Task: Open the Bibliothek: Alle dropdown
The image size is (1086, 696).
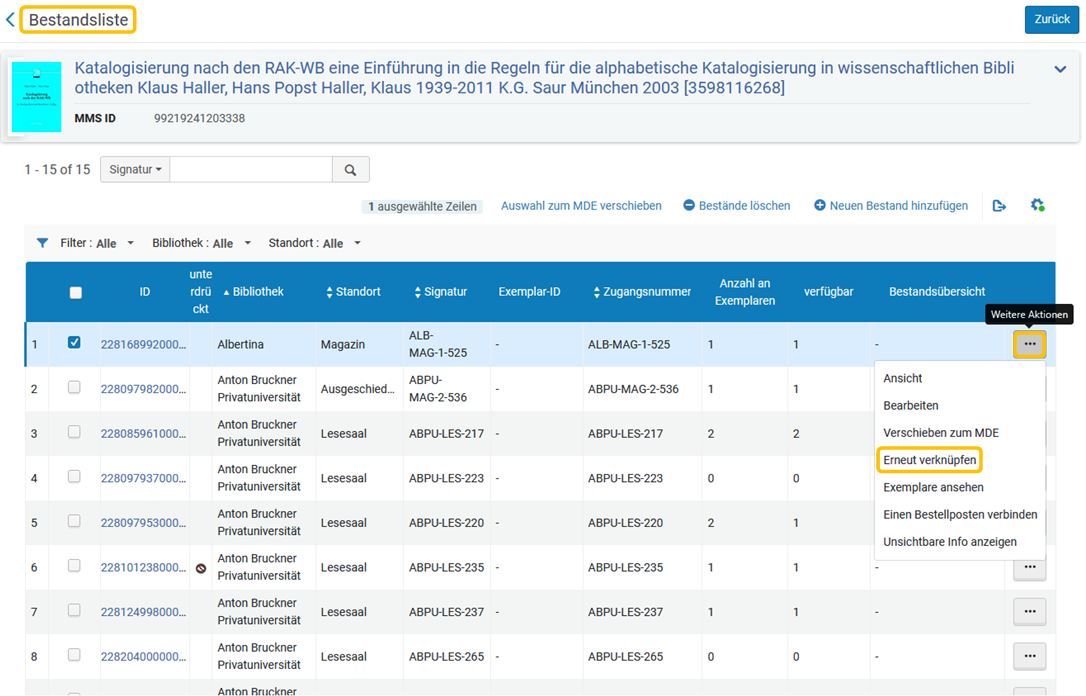Action: coord(202,243)
